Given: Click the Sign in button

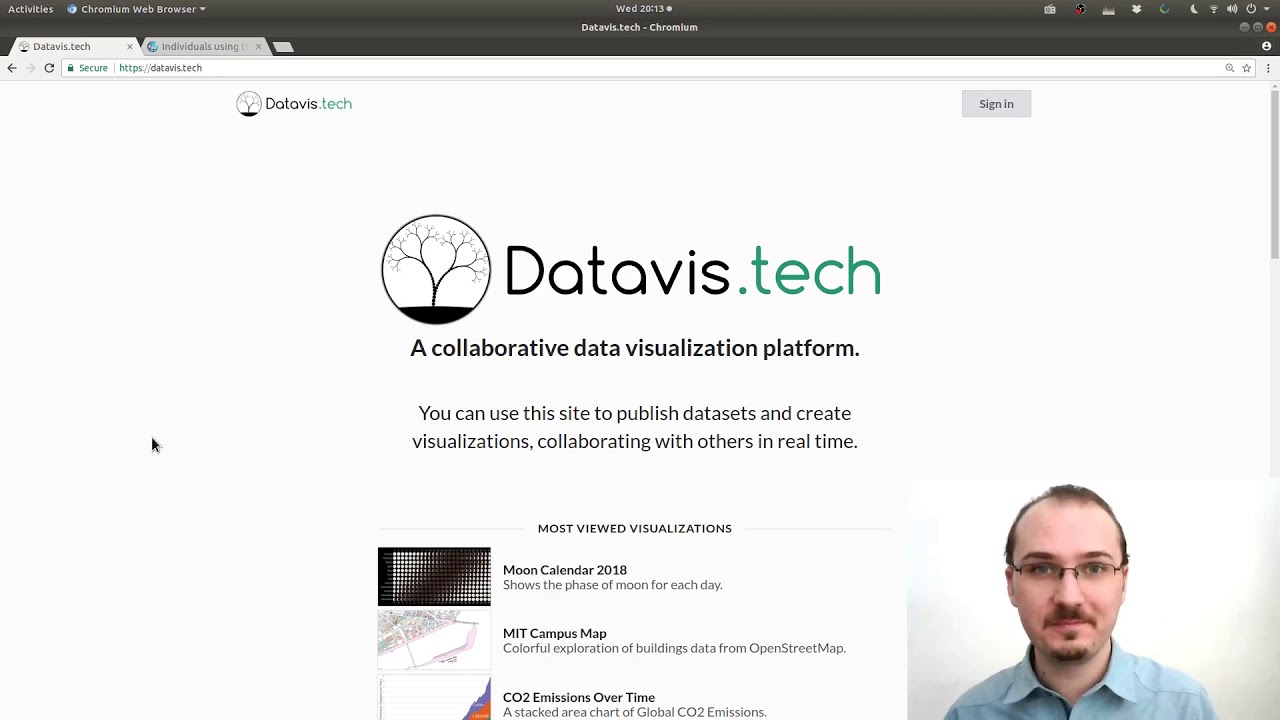Looking at the screenshot, I should tap(996, 104).
